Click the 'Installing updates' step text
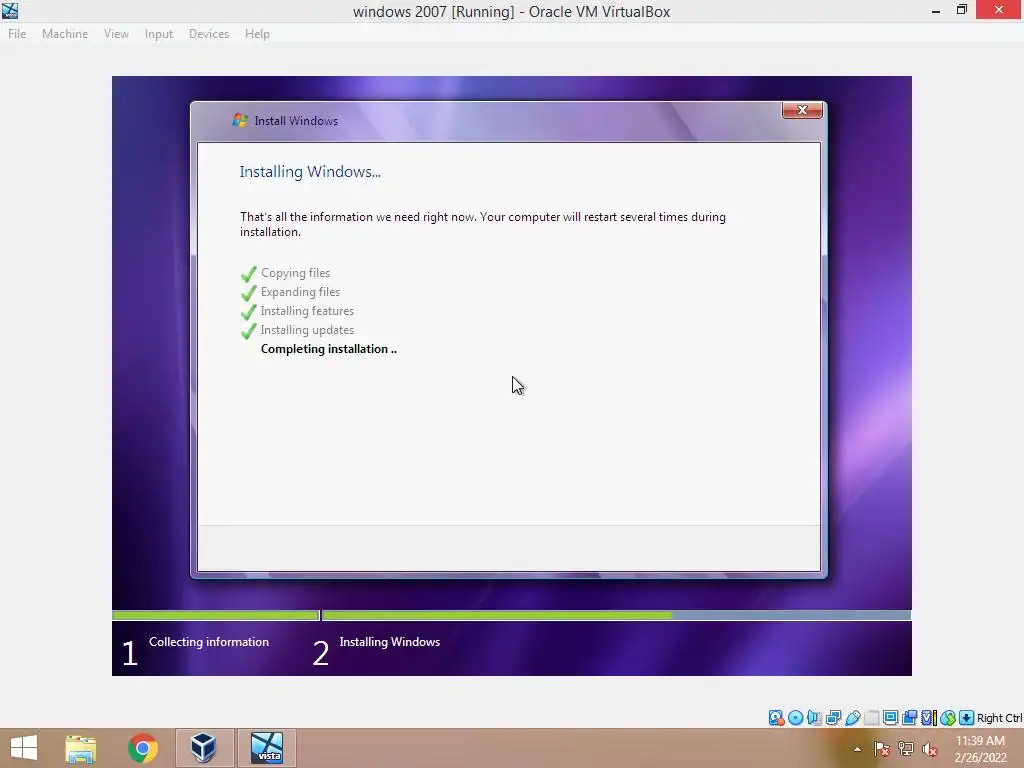The height and width of the screenshot is (768, 1024). [x=307, y=330]
